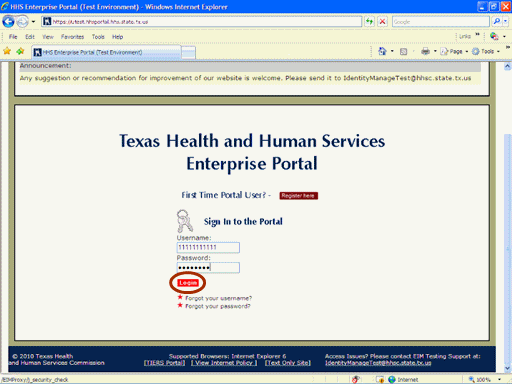Image resolution: width=512 pixels, height=384 pixels.
Task: Click the scrollbar up arrow
Action: point(507,66)
